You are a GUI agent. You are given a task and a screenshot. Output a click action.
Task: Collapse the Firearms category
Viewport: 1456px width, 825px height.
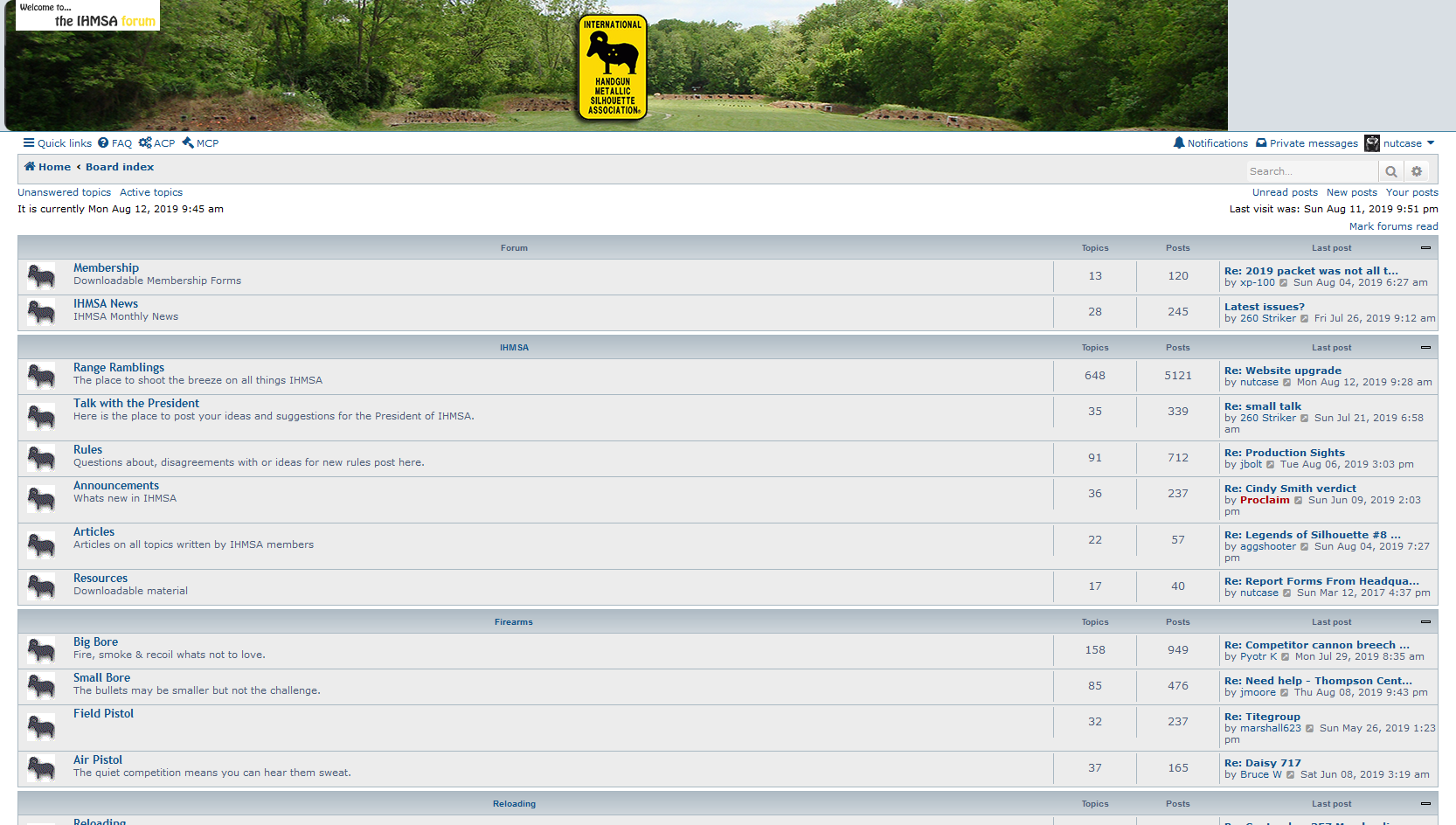(1425, 622)
